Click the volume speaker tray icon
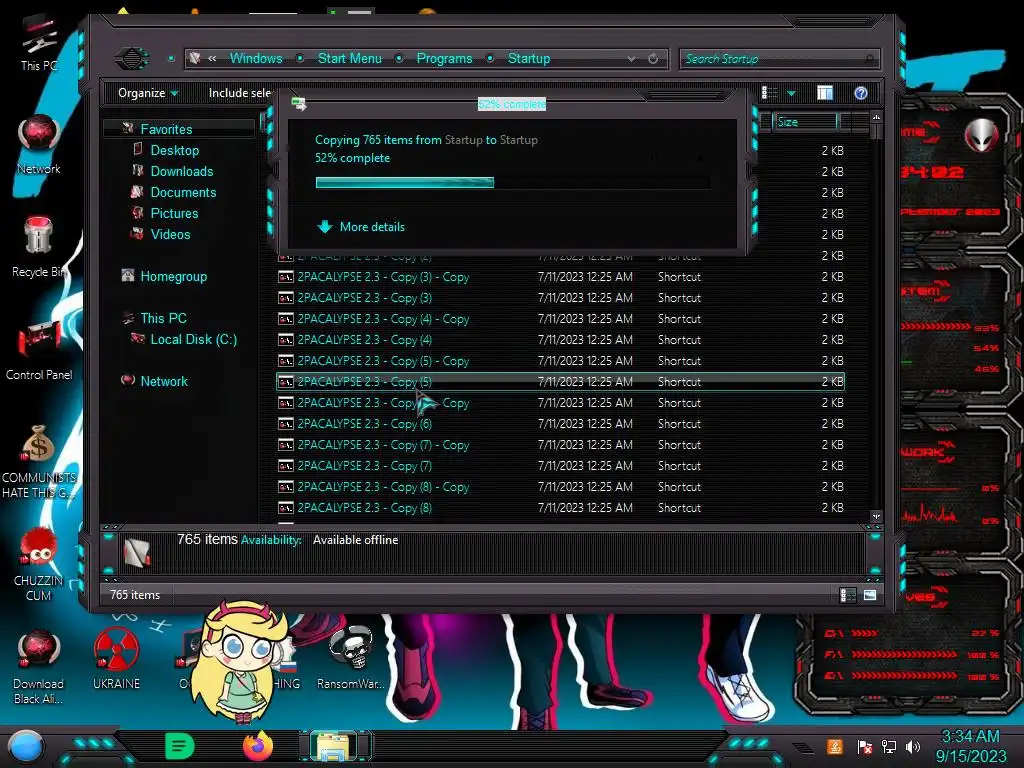This screenshot has height=768, width=1024. pos(913,746)
